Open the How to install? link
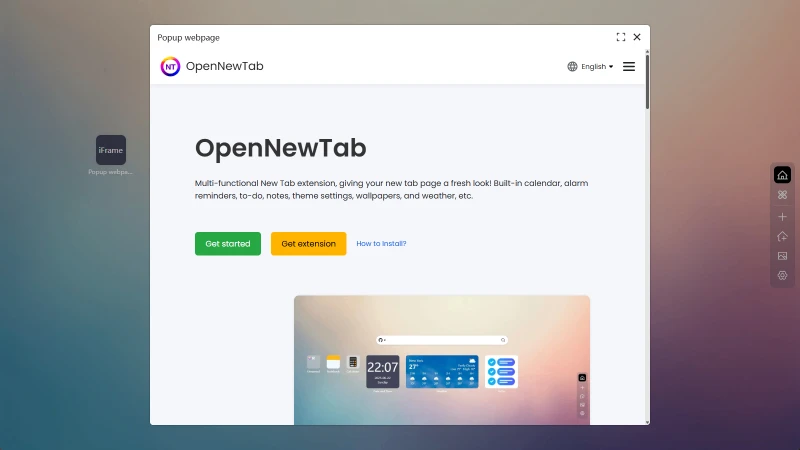The height and width of the screenshot is (450, 800). tap(381, 244)
